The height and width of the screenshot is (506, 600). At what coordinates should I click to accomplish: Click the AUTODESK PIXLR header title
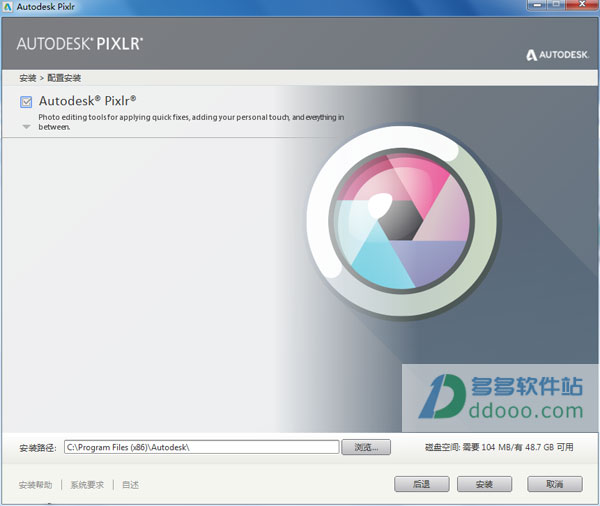[80, 44]
